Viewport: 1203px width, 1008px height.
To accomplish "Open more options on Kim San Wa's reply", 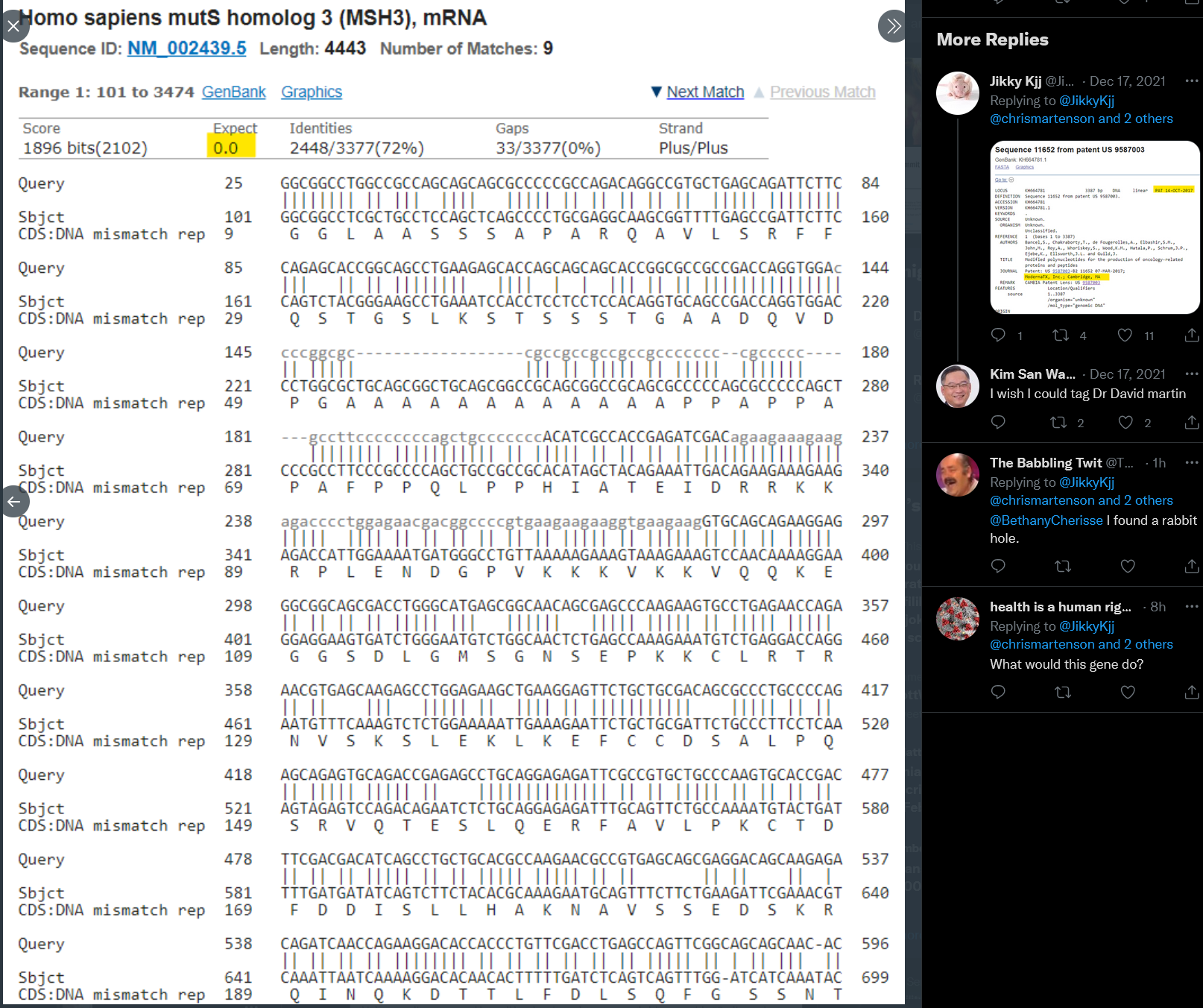I will tap(1192, 374).
